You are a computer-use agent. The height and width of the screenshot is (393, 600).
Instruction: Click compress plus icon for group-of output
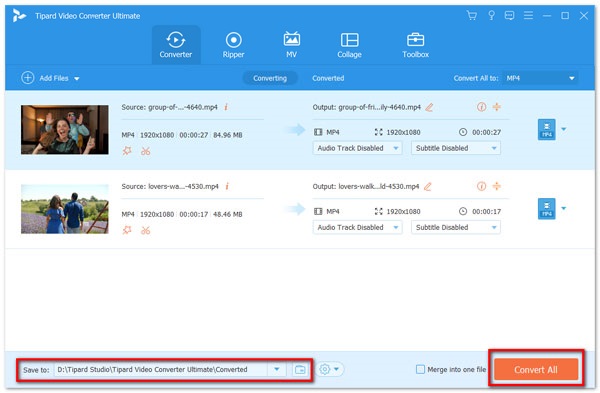[497, 107]
